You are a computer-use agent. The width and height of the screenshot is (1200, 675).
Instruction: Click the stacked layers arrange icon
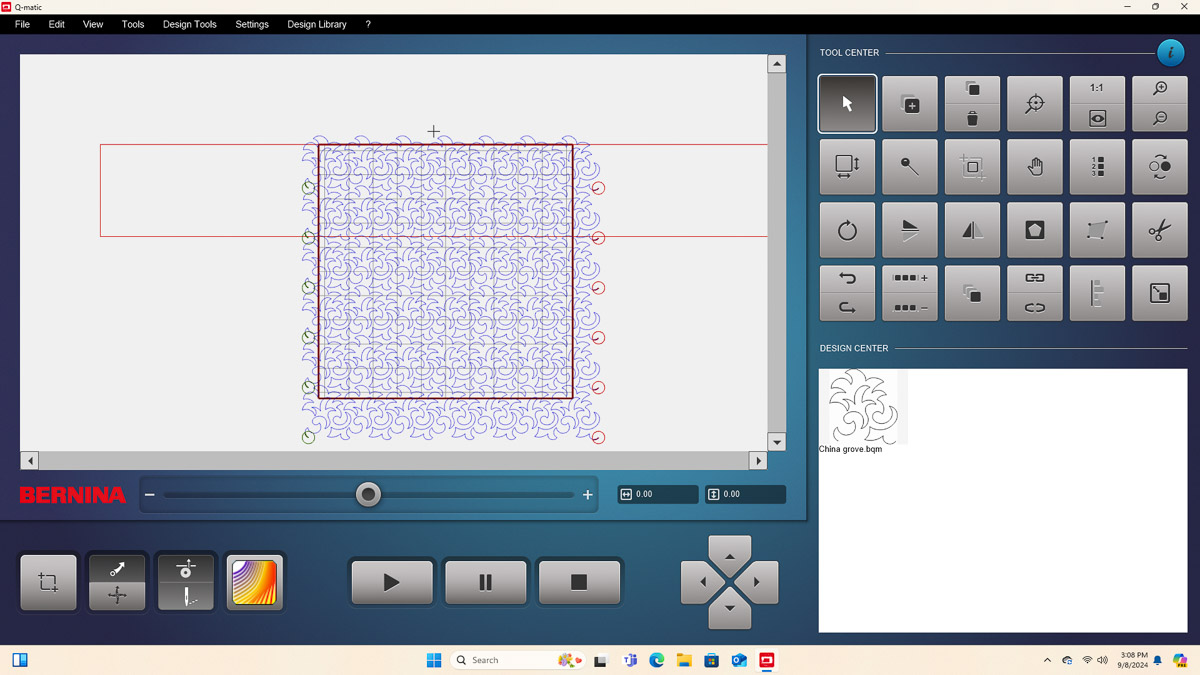(972, 293)
